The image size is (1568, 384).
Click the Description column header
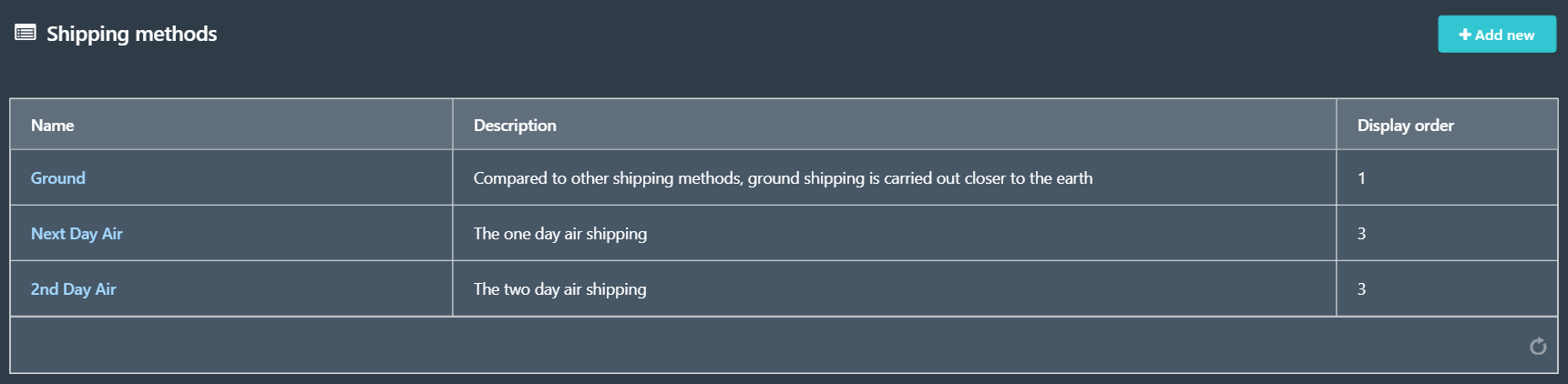point(895,125)
